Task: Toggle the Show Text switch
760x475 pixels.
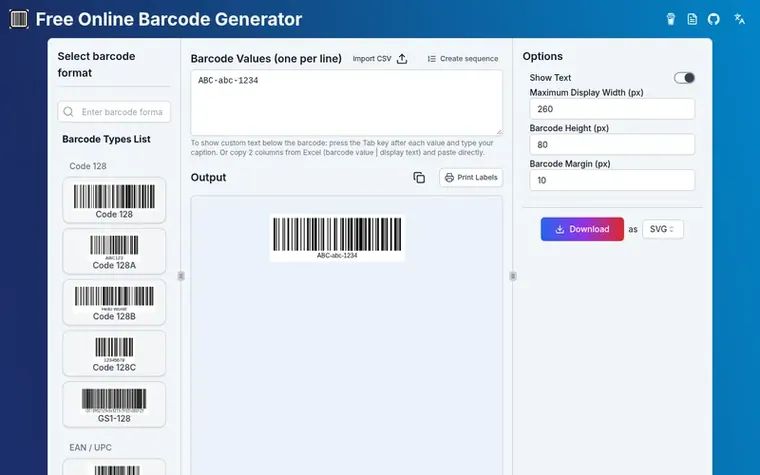Action: point(684,78)
